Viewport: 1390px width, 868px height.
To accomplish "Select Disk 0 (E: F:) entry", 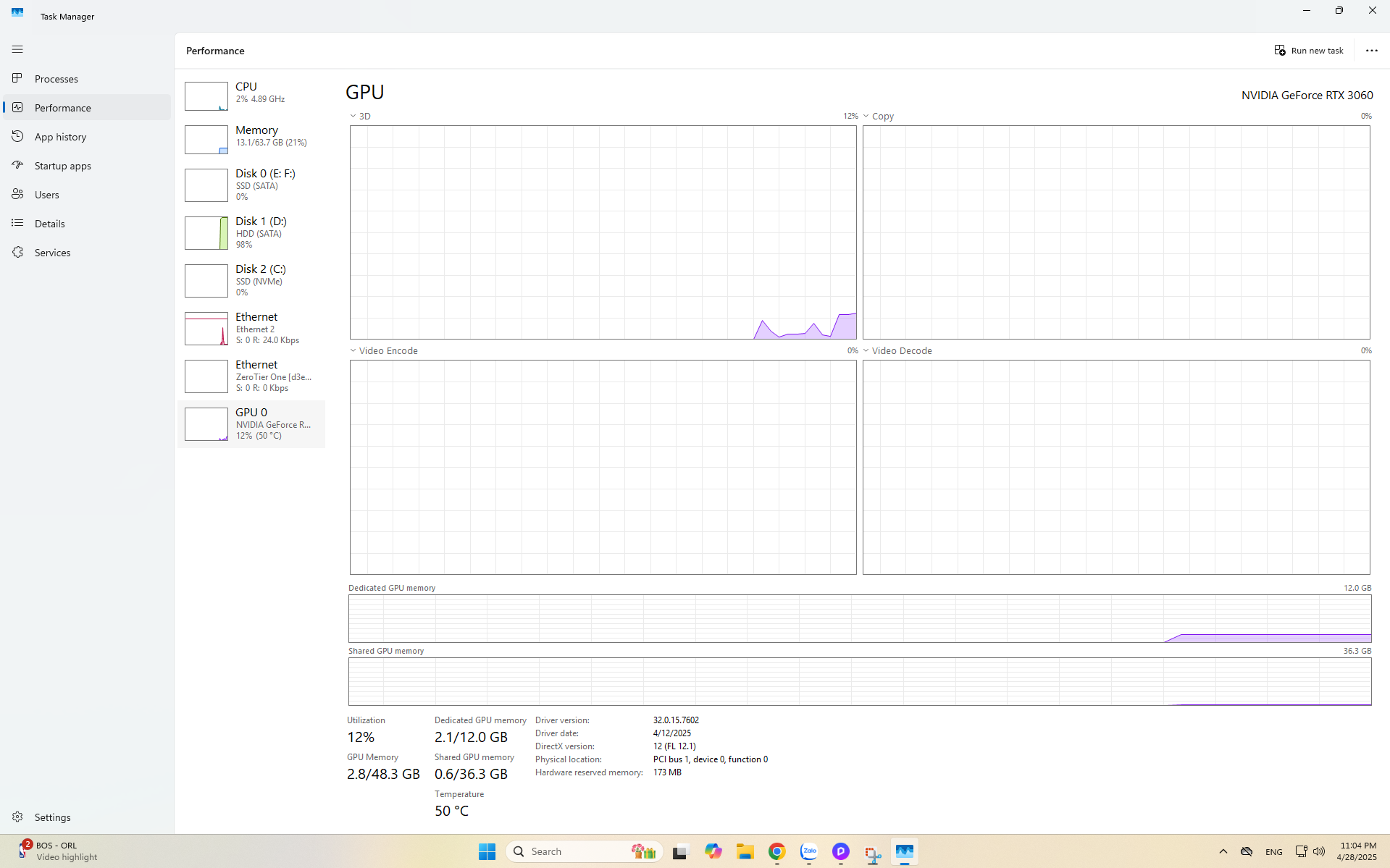I will [x=251, y=185].
